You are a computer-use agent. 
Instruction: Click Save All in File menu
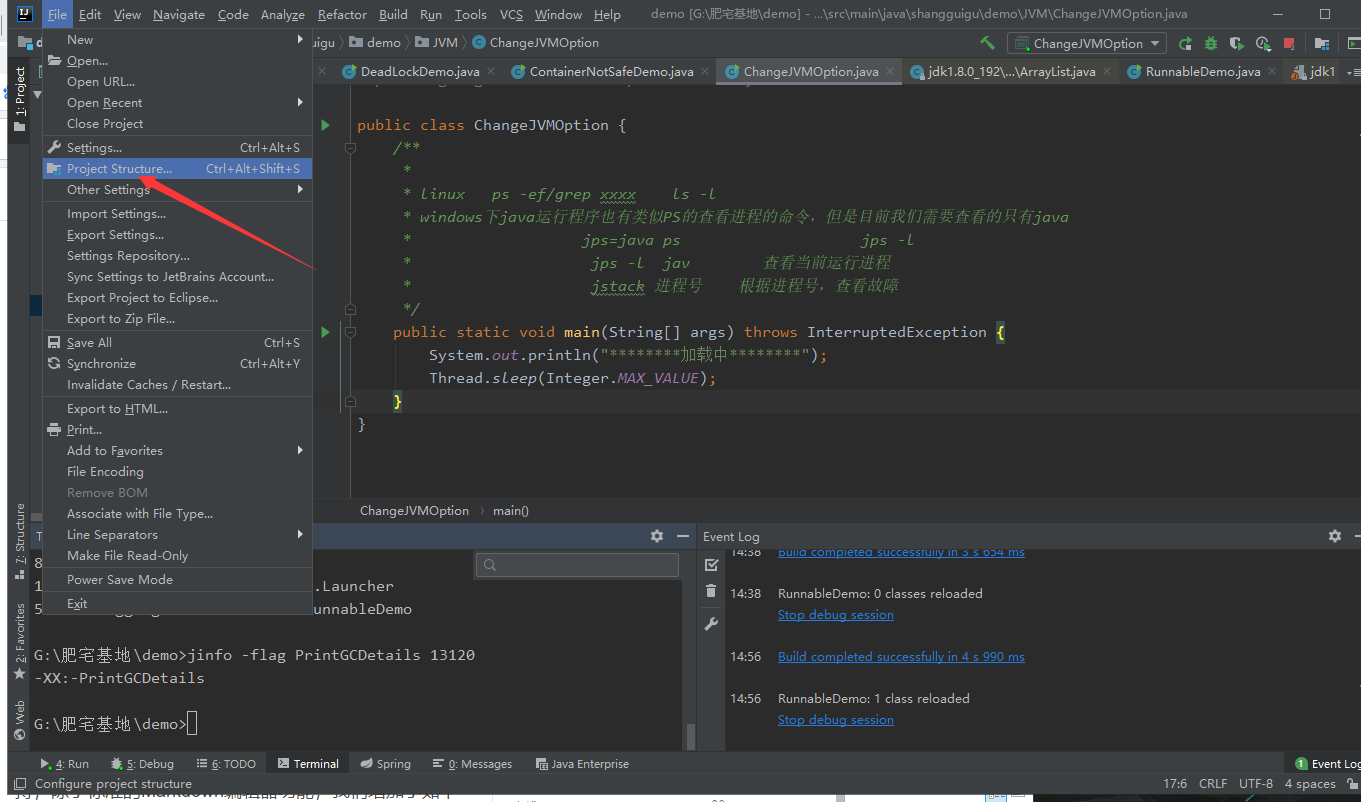click(177, 343)
